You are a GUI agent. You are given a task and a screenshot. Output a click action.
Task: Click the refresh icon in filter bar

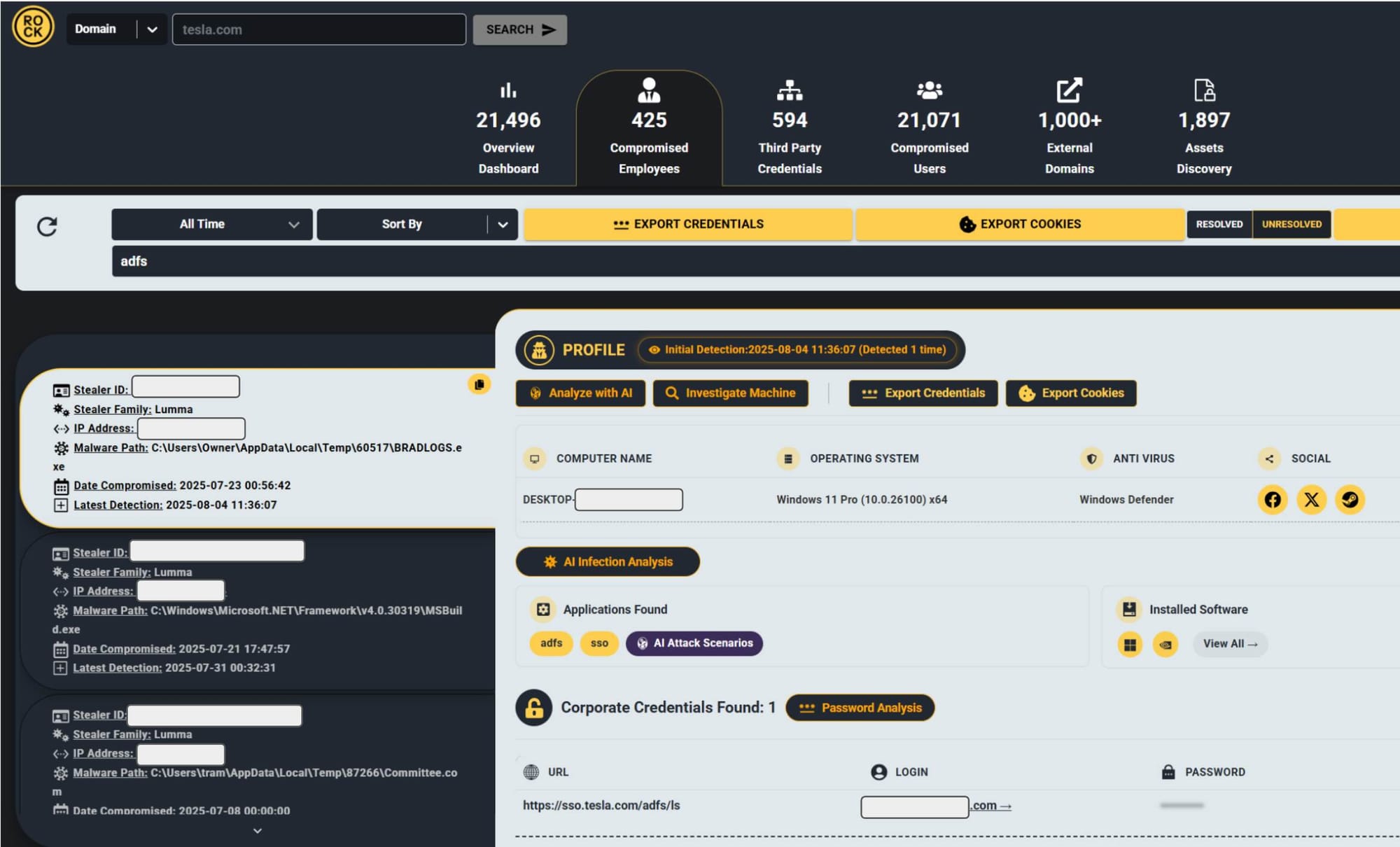47,226
